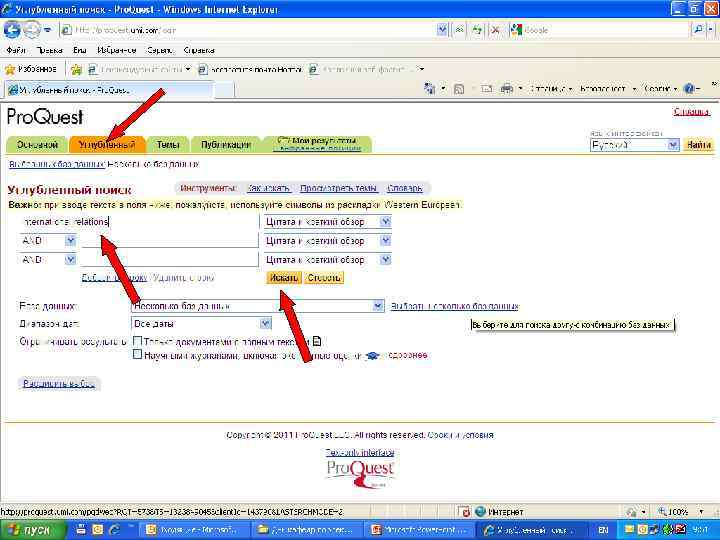The image size is (720, 540).
Task: Click the browser Back arrow button
Action: tap(12, 30)
